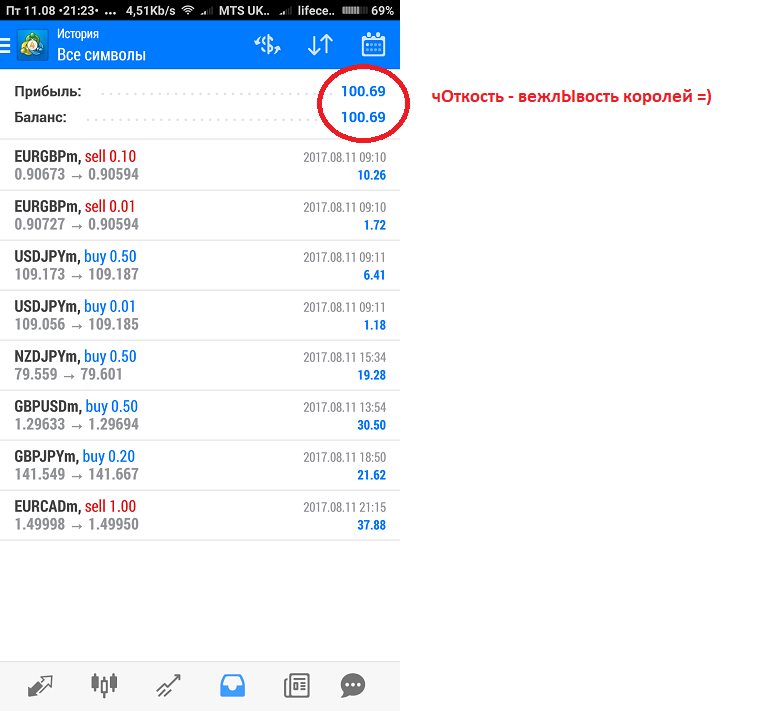The width and height of the screenshot is (761, 711).
Task: Tap the status bar clock 21:23
Action: tap(78, 10)
